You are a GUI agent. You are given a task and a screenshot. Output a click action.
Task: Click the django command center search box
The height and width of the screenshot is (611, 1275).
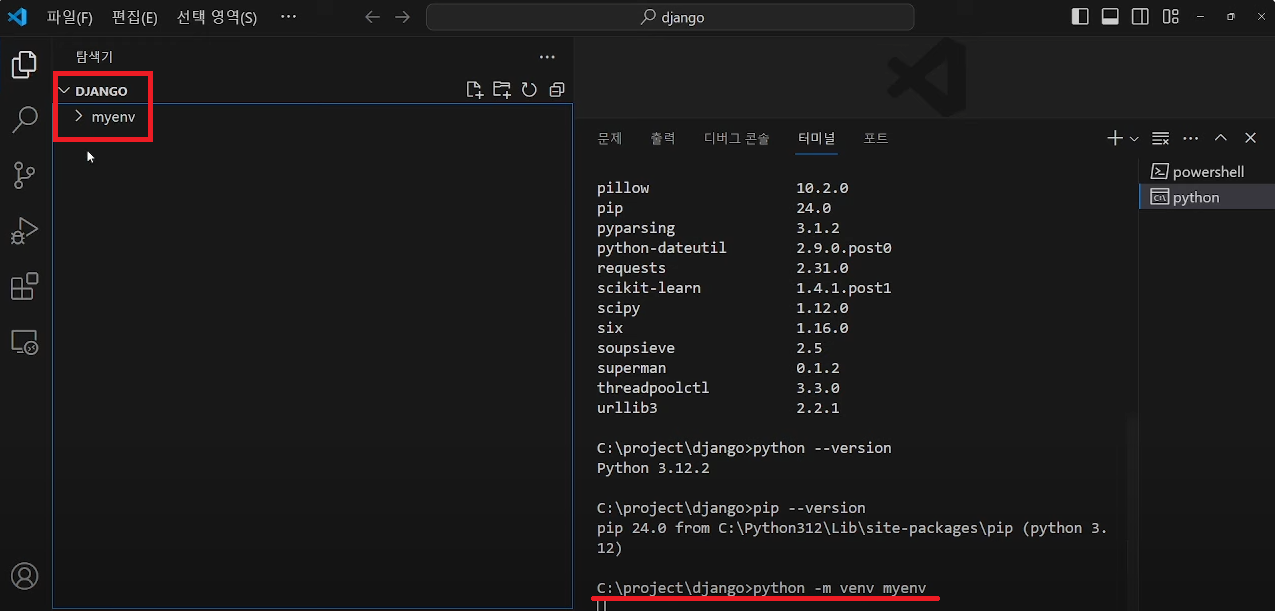[x=670, y=17]
